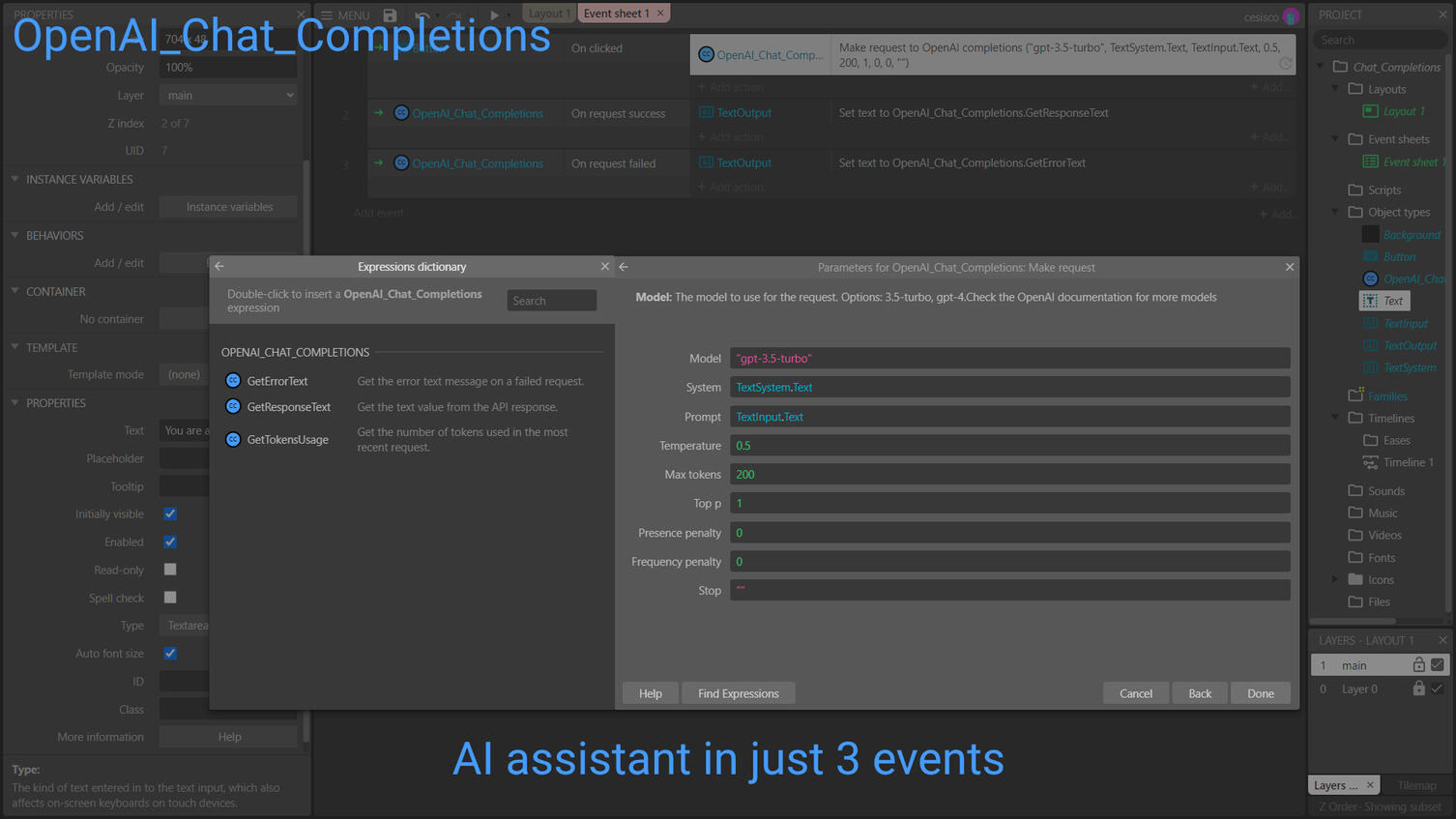Enable the Read-only checkbox in Properties
1456x819 pixels.
click(x=170, y=570)
